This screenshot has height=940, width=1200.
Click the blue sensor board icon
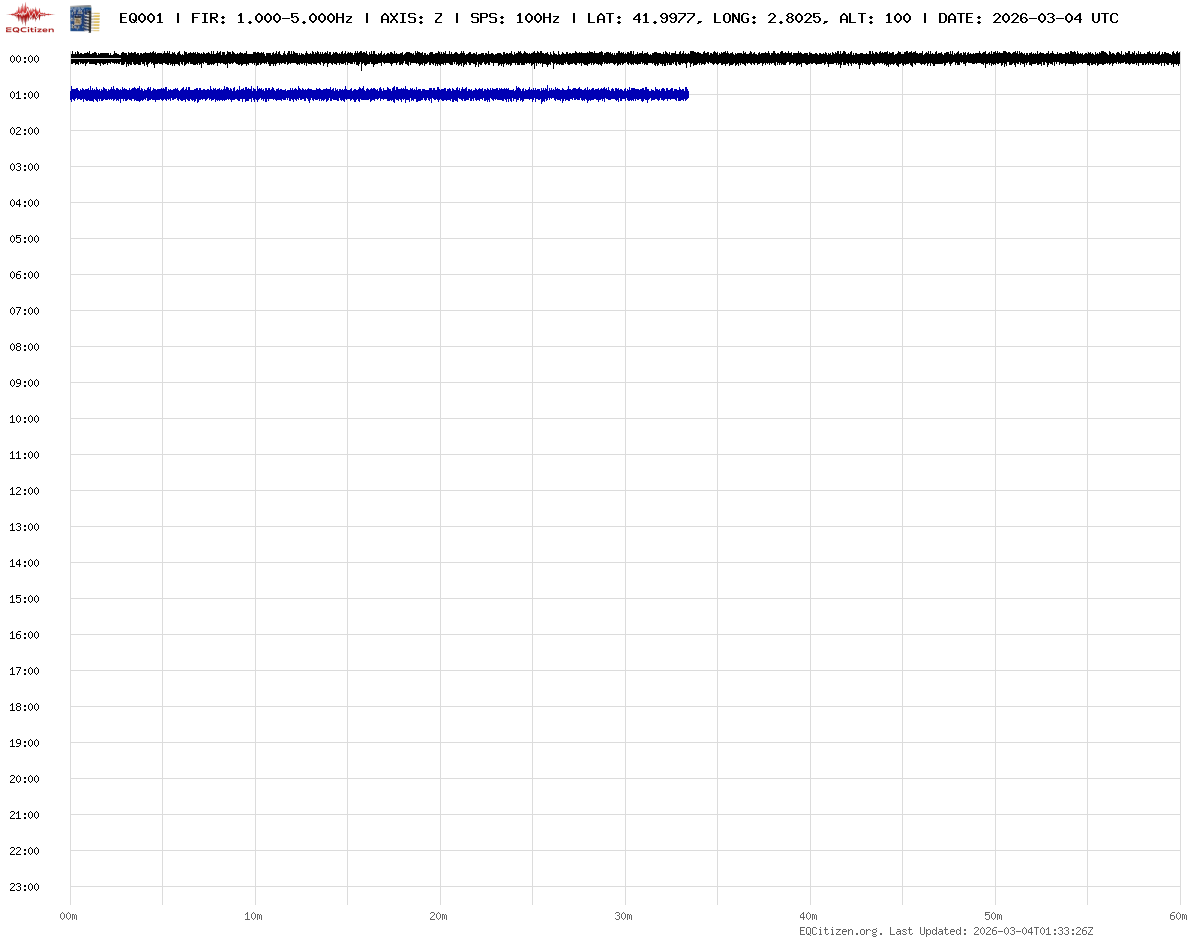pos(84,17)
